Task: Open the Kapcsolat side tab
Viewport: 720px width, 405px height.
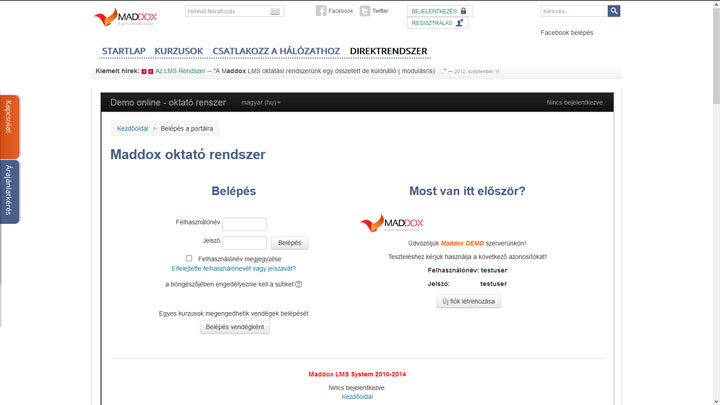Action: click(9, 127)
